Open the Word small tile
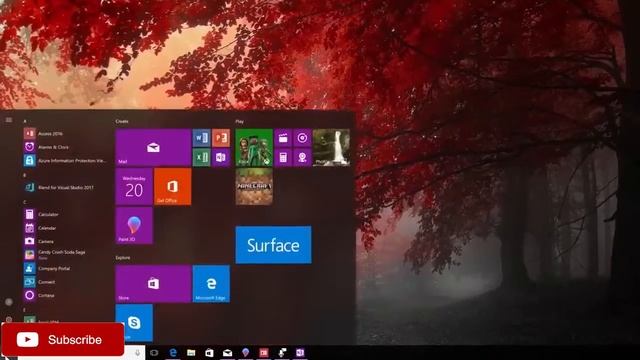 coord(202,138)
